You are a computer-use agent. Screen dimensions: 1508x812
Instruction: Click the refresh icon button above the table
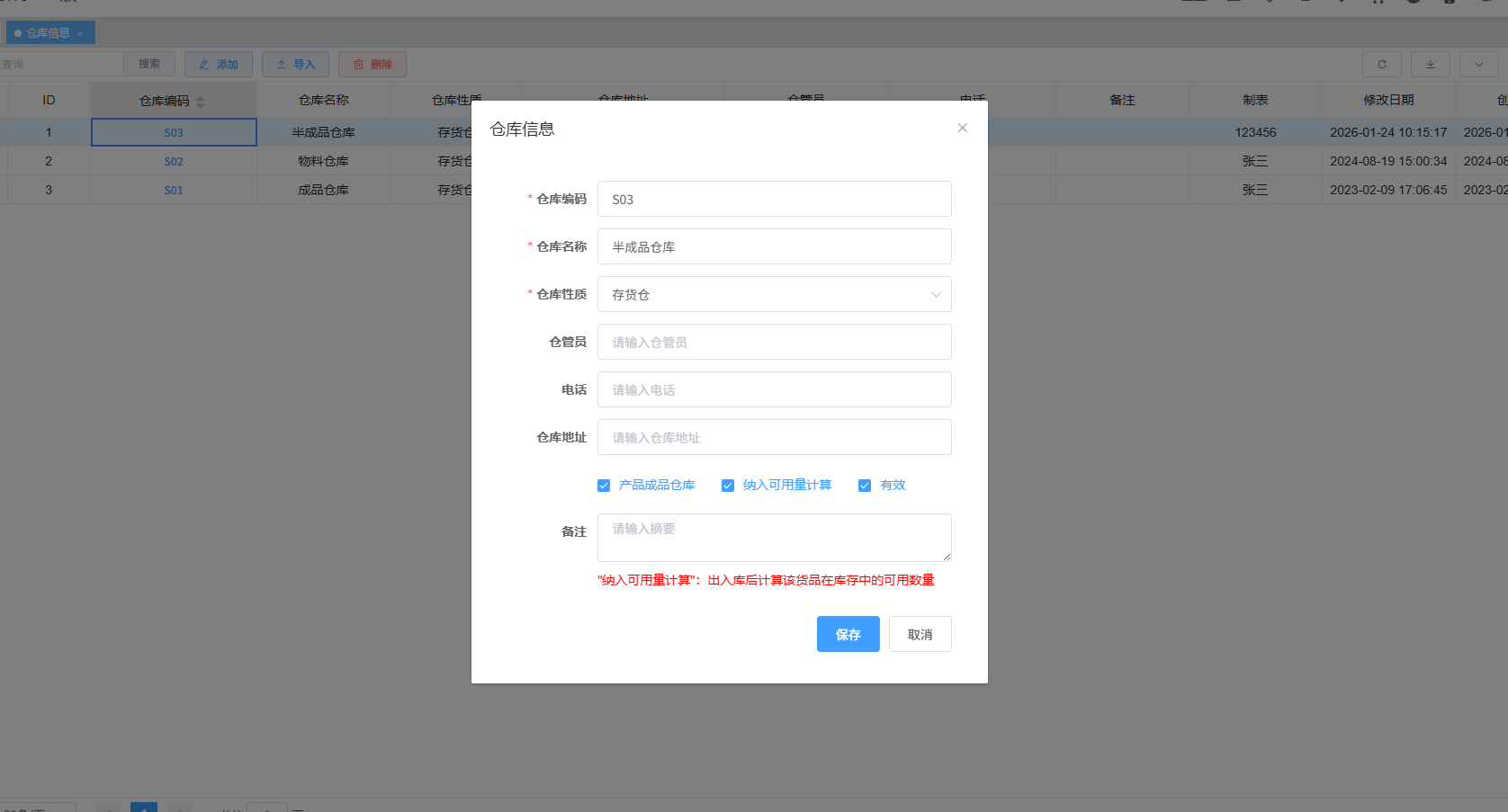click(x=1381, y=65)
